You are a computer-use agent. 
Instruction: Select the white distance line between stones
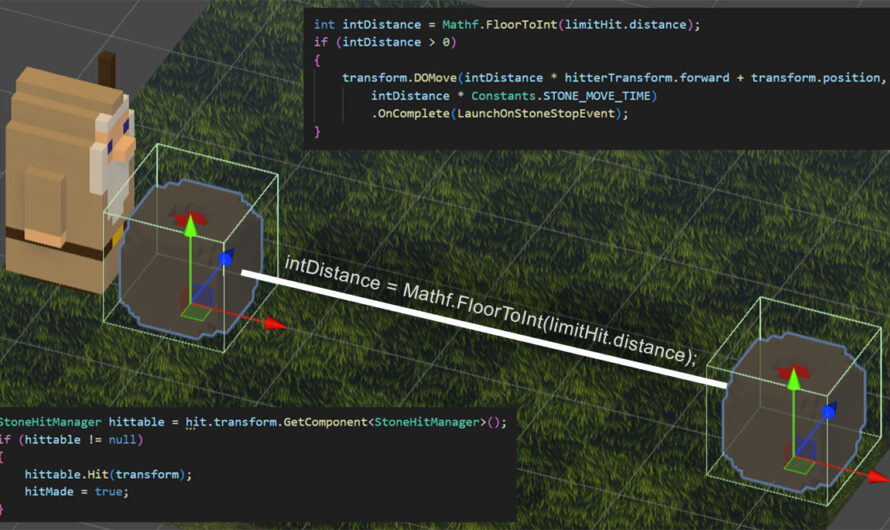(x=484, y=330)
